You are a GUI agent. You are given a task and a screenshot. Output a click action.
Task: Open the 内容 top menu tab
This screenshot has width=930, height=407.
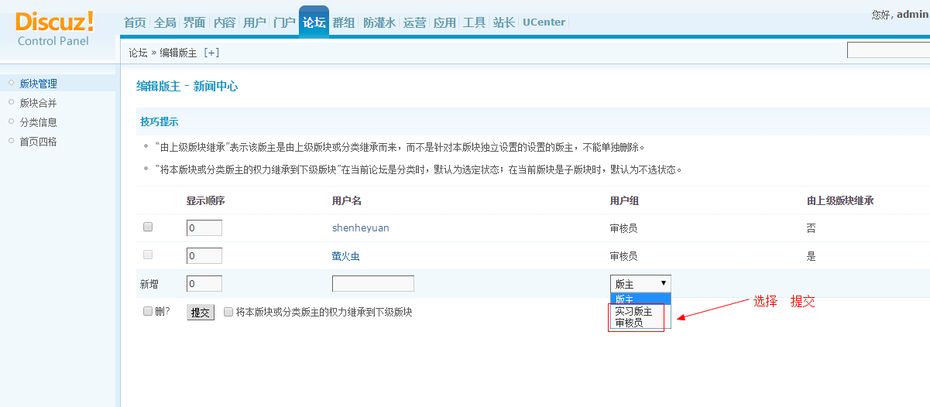tap(225, 23)
